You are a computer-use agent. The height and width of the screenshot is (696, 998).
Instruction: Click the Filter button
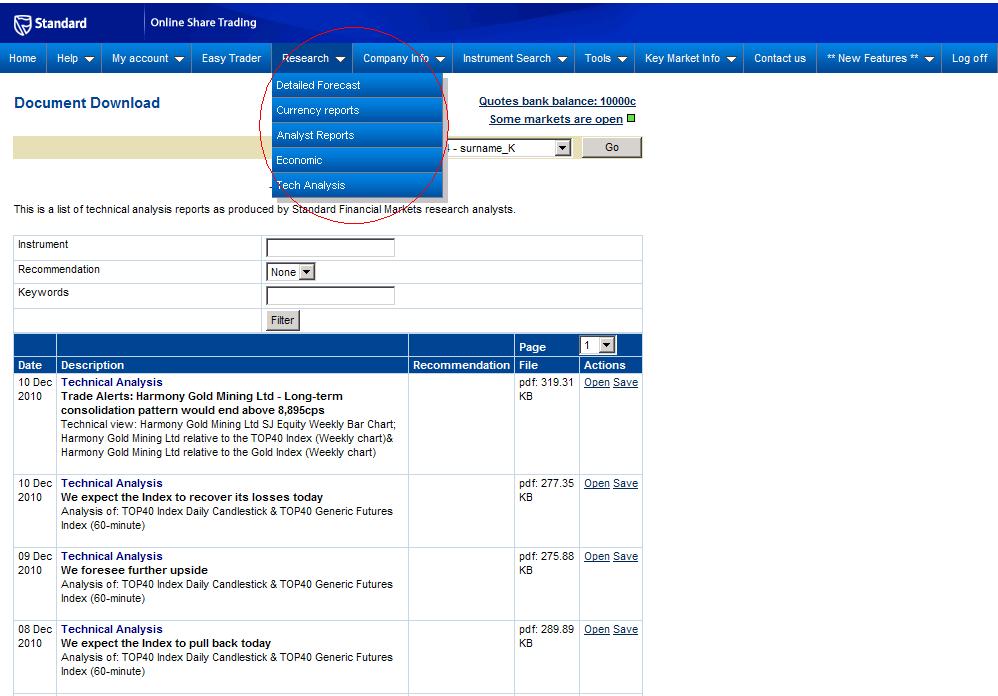tap(283, 320)
